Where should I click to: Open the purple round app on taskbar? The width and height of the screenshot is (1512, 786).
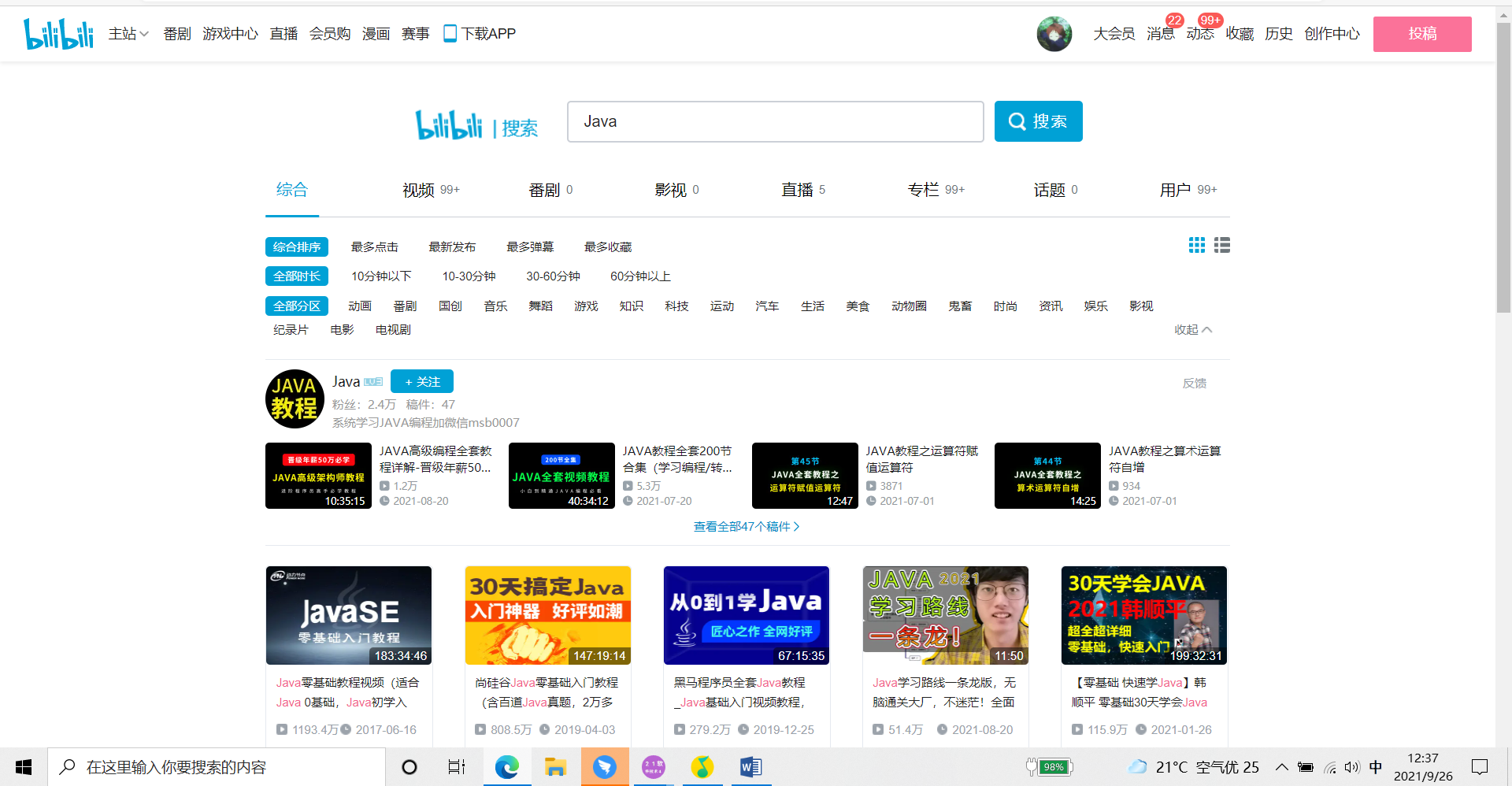(654, 767)
